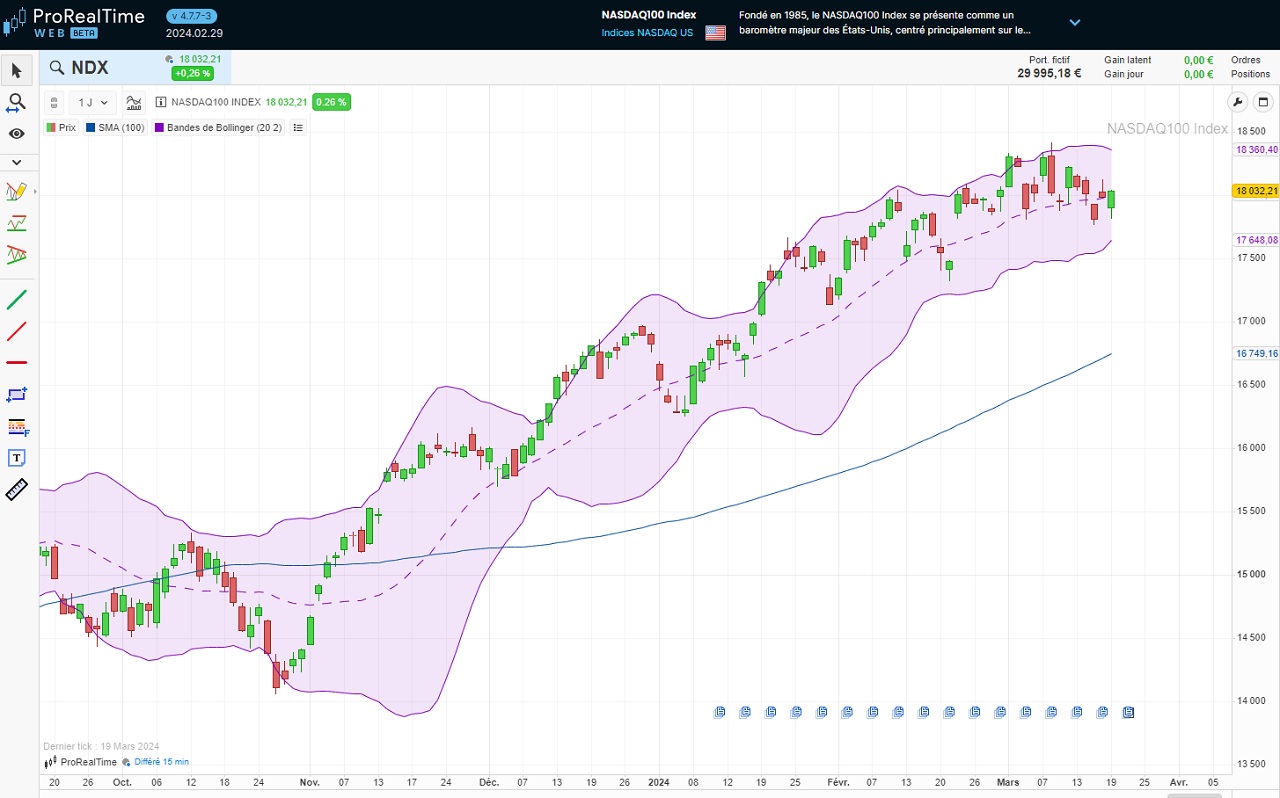Click the purple Bandes de Bollinger swatch

click(x=159, y=128)
